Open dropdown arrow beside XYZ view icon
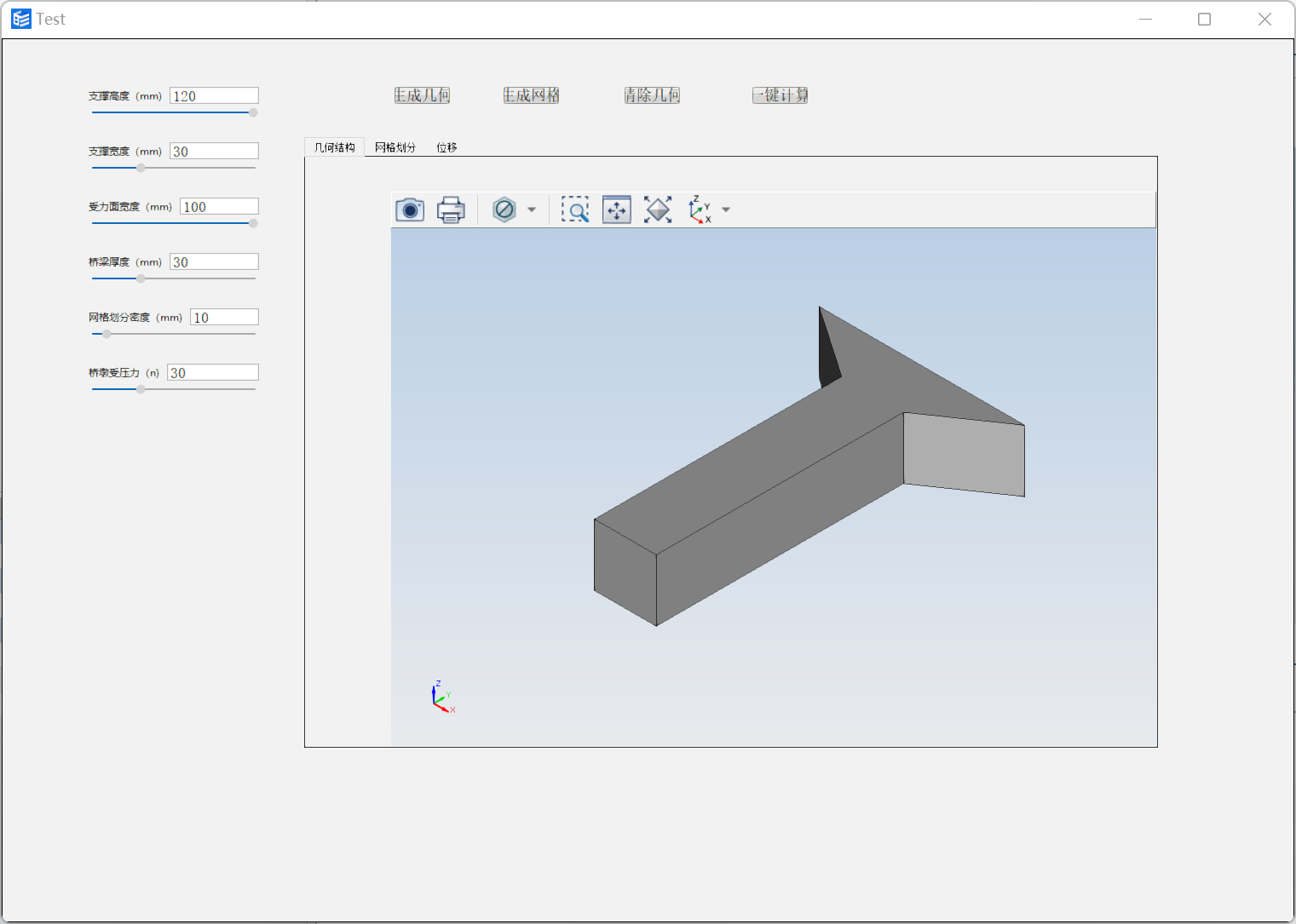 (726, 209)
